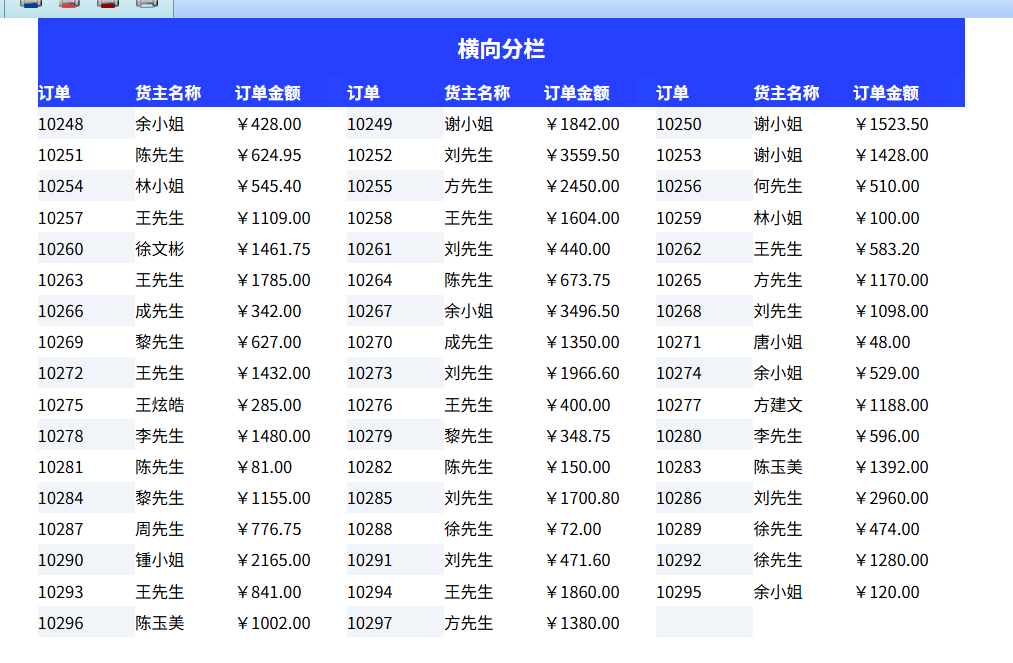The image size is (1013, 663).
Task: Select order number 10292
Action: 678,560
